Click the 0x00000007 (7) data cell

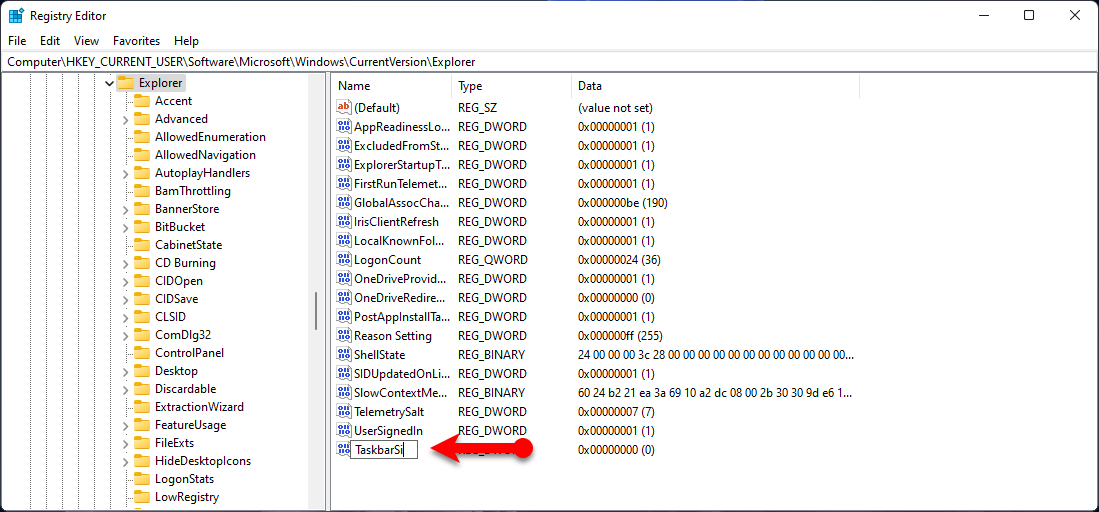[x=616, y=411]
